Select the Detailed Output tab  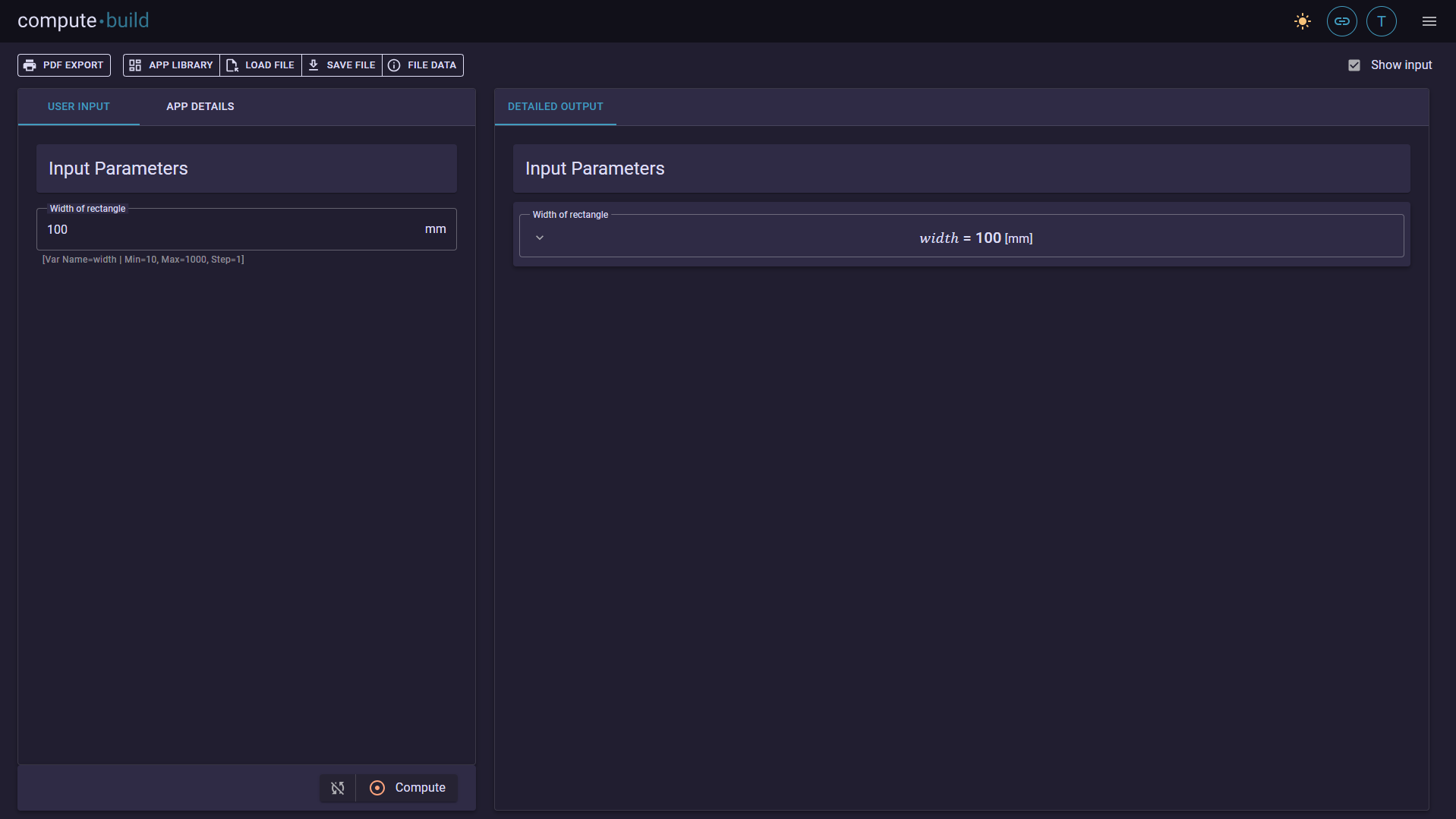(x=555, y=106)
